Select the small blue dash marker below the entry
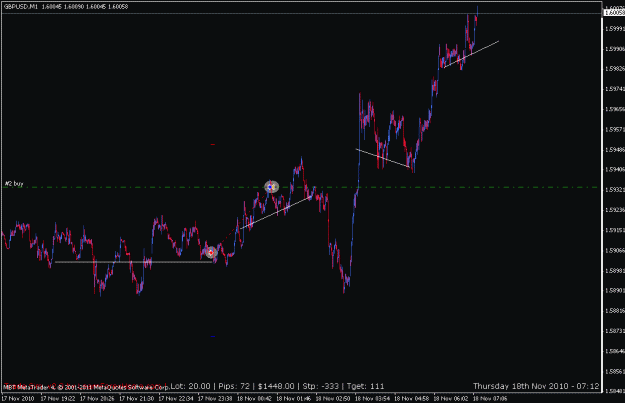Viewport: 625px width, 403px height. coord(212,336)
